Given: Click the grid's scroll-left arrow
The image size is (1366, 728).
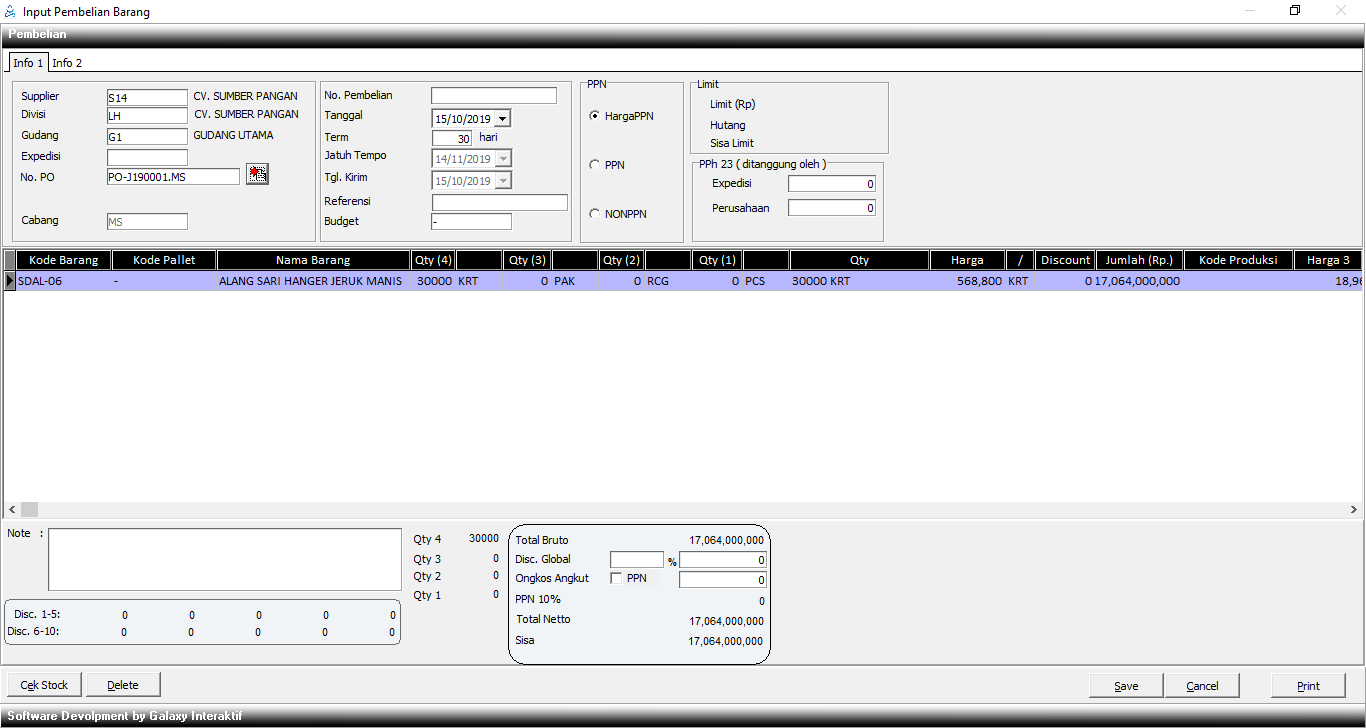Looking at the screenshot, I should [11, 509].
